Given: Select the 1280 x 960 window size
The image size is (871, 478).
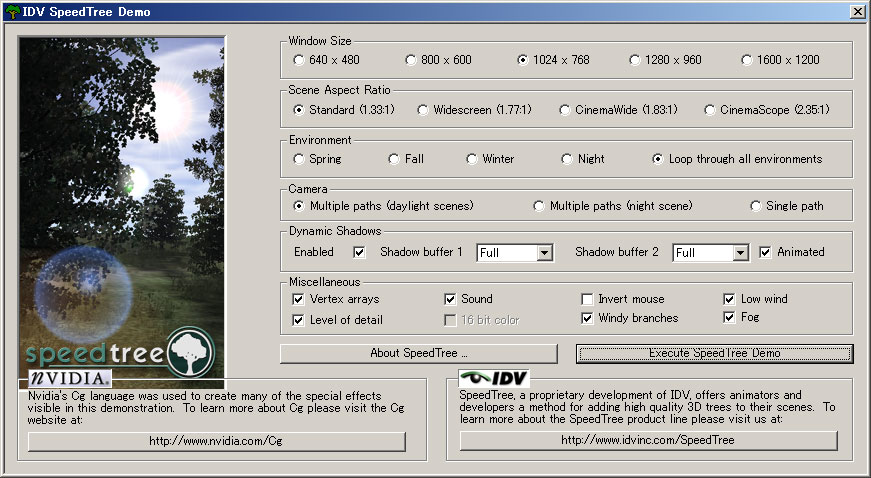Looking at the screenshot, I should click(x=635, y=60).
